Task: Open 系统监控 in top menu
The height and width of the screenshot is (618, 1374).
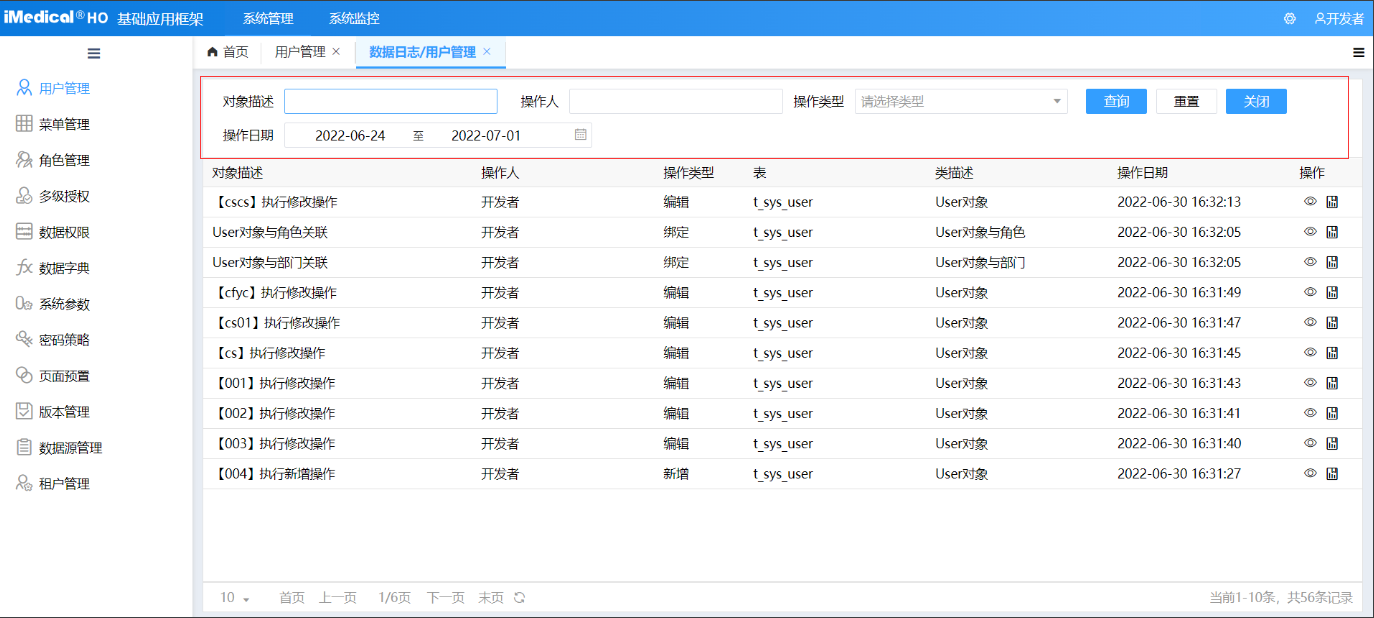Action: point(354,18)
